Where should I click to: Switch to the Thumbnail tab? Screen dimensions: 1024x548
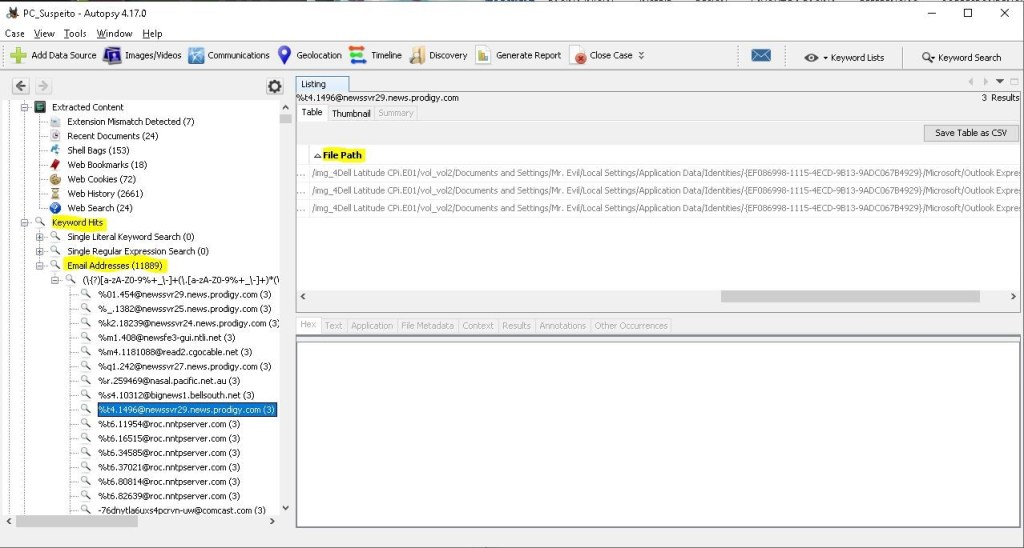click(x=351, y=114)
